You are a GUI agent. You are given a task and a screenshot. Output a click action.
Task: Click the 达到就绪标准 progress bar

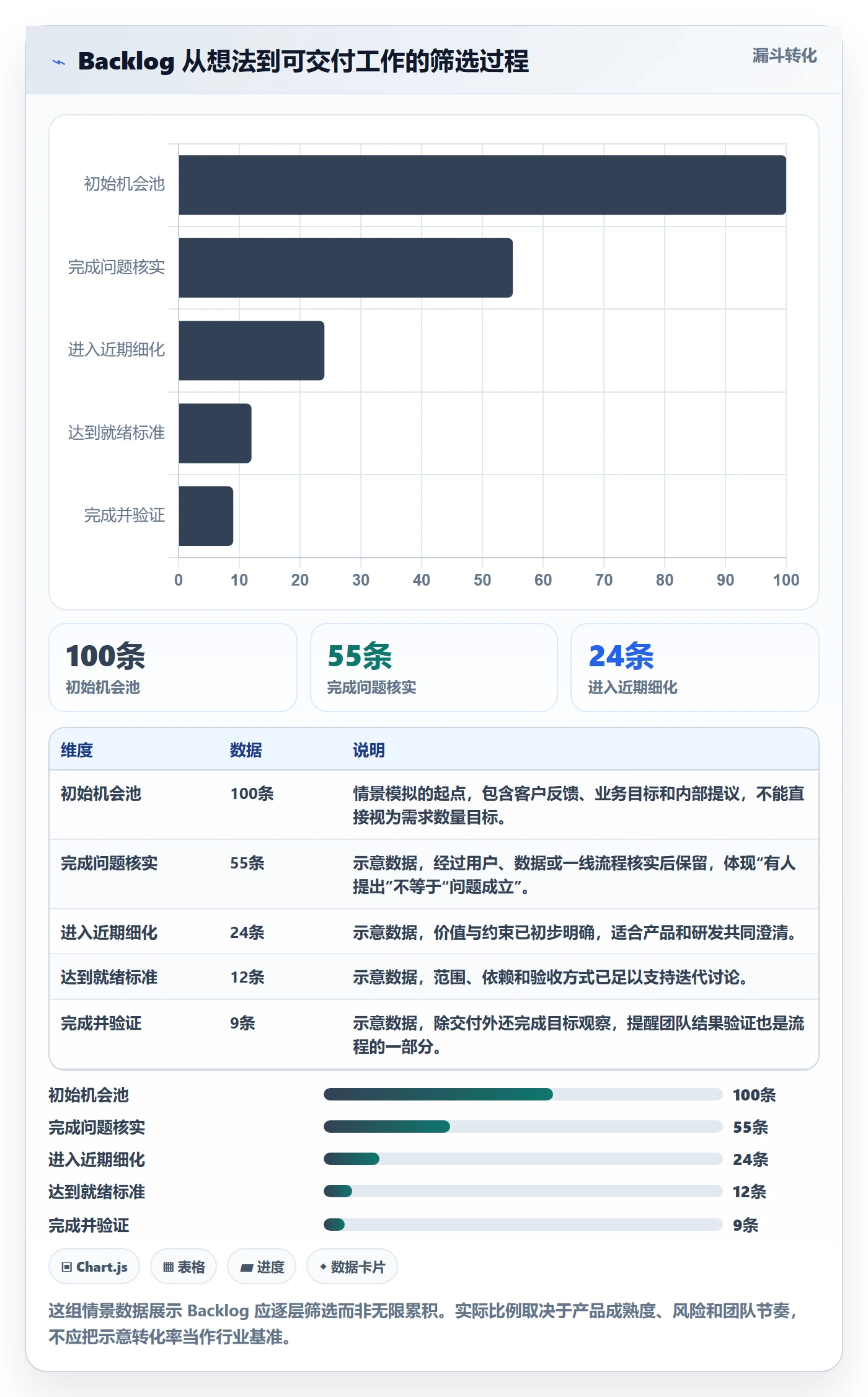pyautogui.click(x=523, y=1191)
